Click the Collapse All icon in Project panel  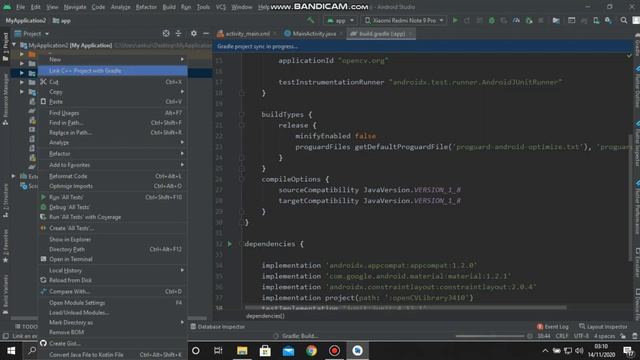(x=178, y=33)
